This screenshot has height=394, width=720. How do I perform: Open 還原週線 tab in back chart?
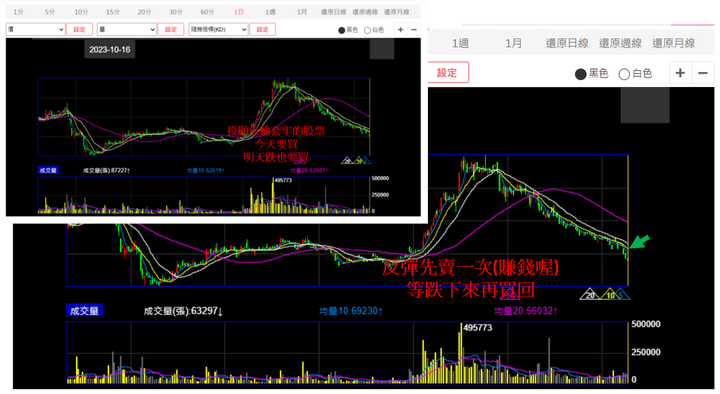pyautogui.click(x=620, y=44)
